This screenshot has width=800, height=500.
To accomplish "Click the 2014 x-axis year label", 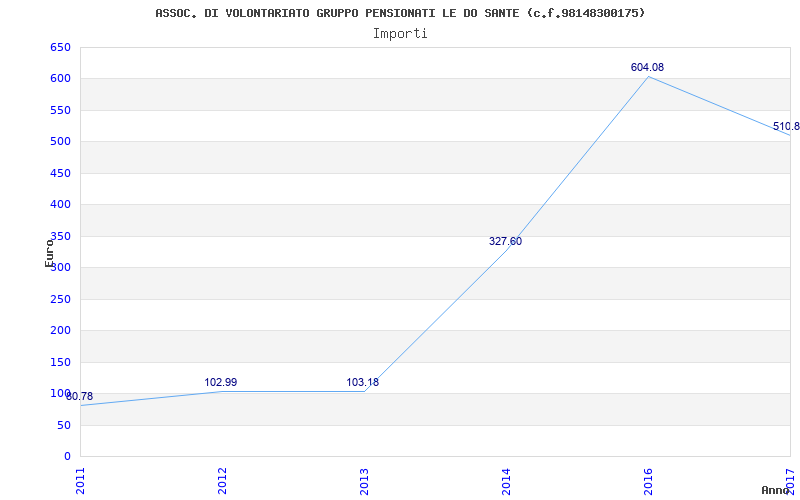I will [x=506, y=481].
